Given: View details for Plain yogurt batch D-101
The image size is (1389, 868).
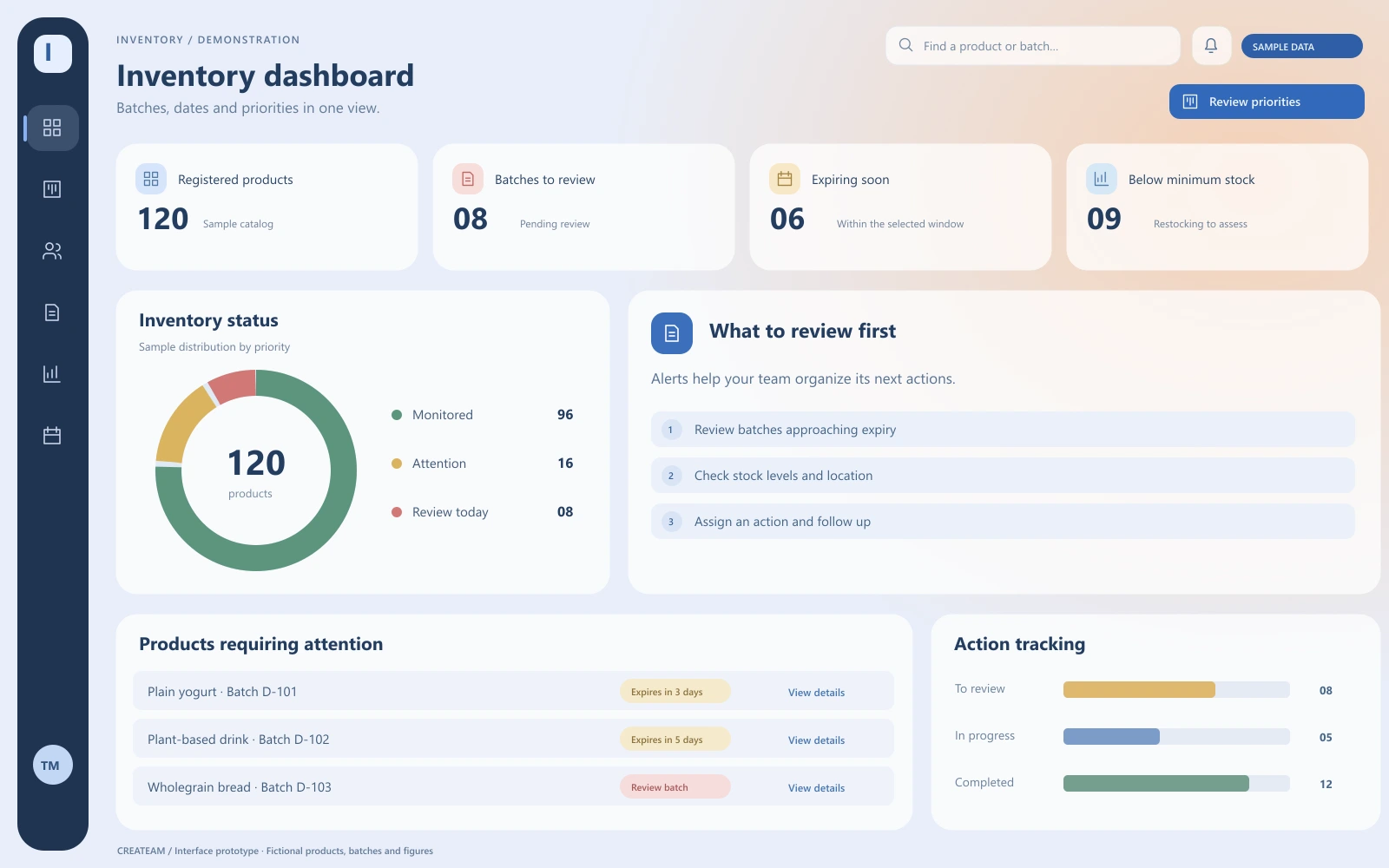Looking at the screenshot, I should [816, 693].
